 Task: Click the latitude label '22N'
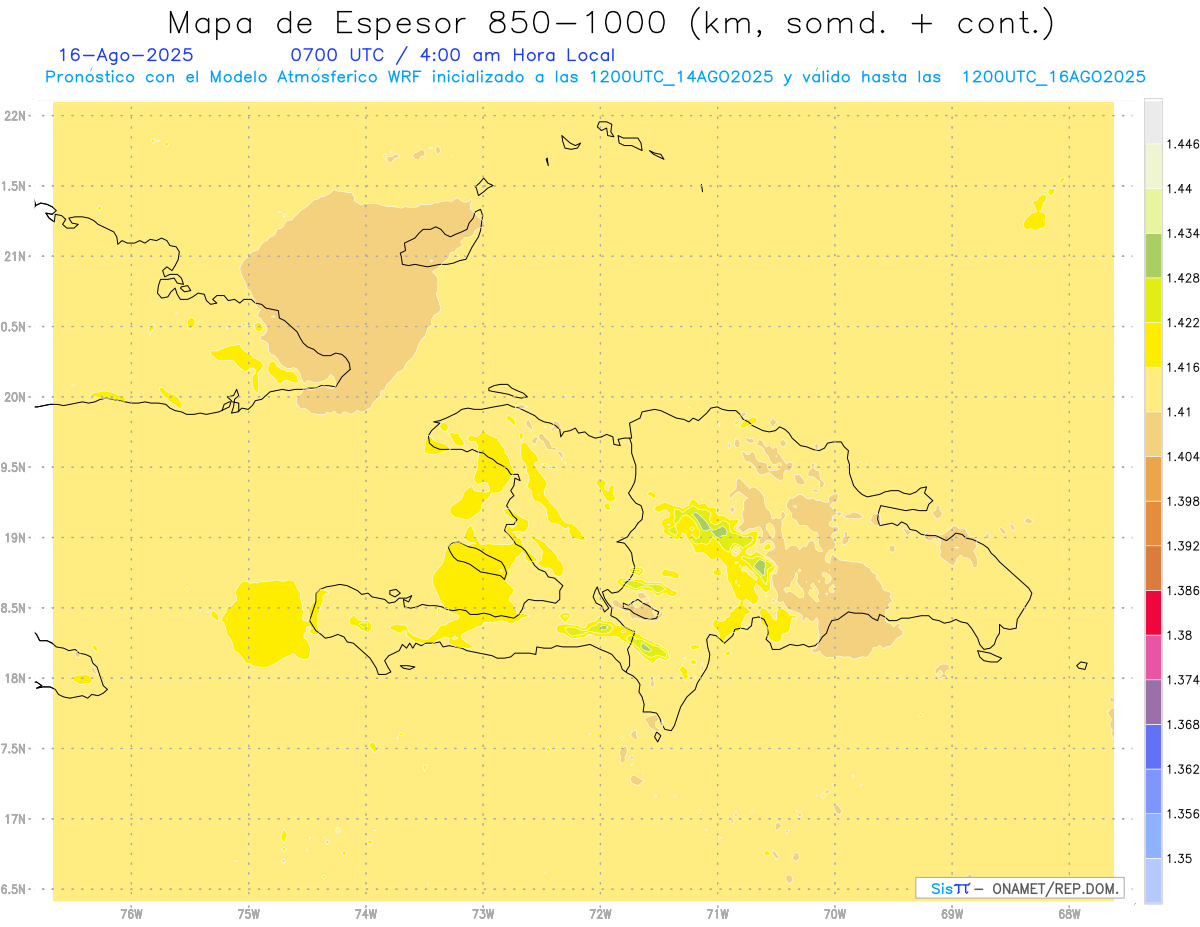point(17,116)
